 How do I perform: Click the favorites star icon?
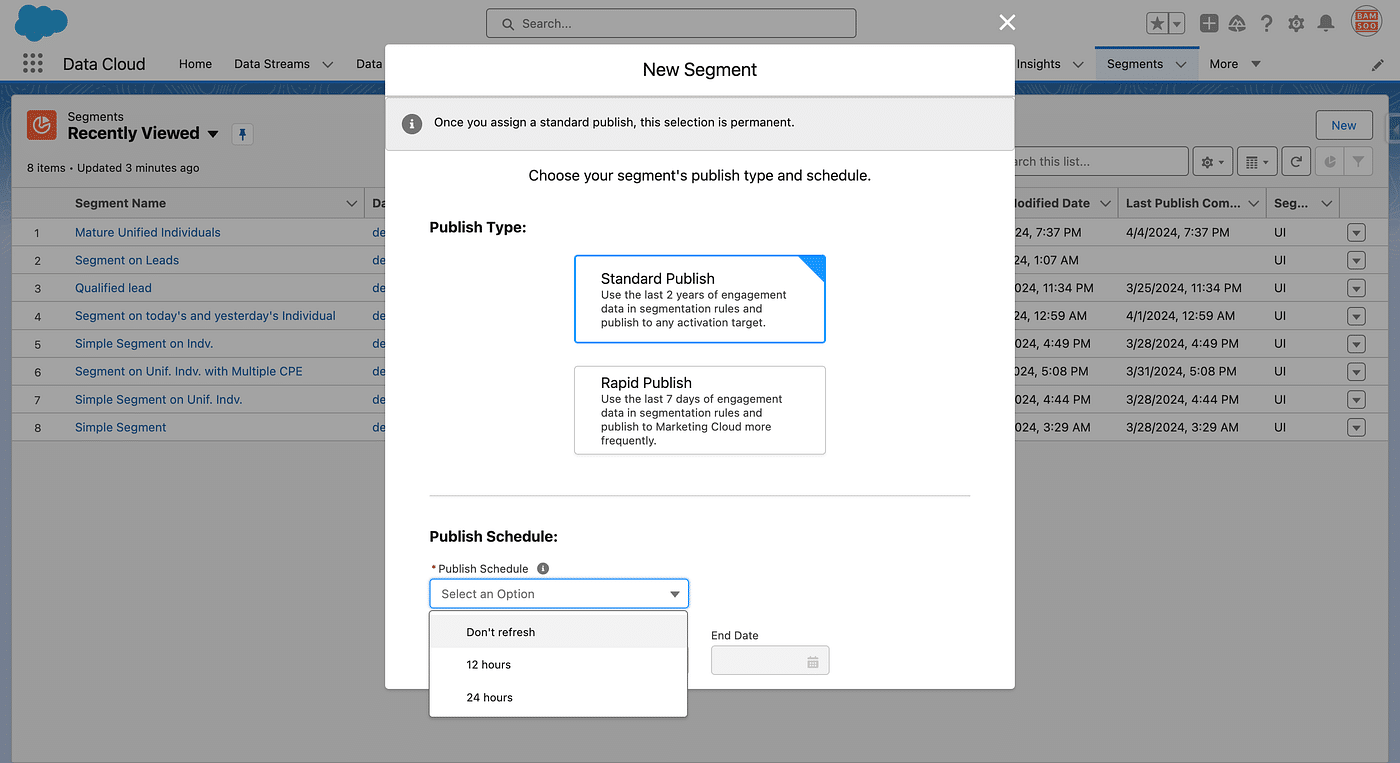click(1157, 23)
